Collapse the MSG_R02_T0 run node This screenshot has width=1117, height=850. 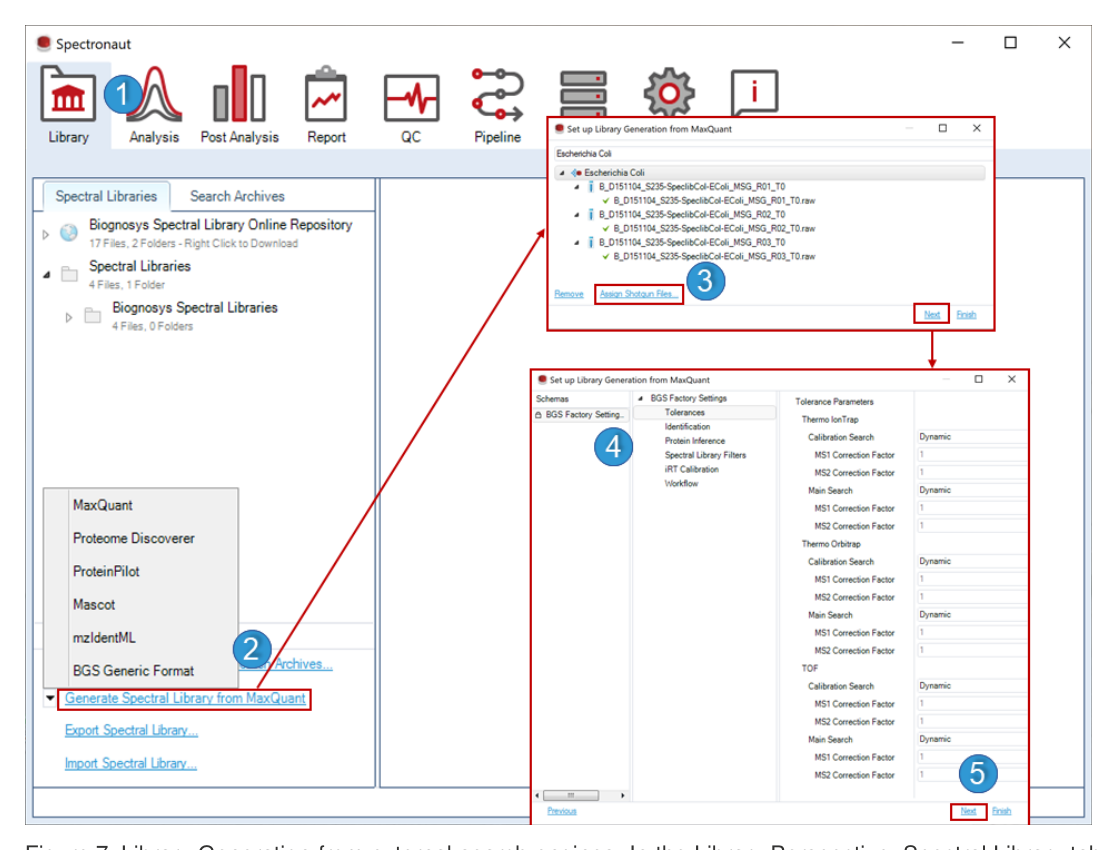576,215
